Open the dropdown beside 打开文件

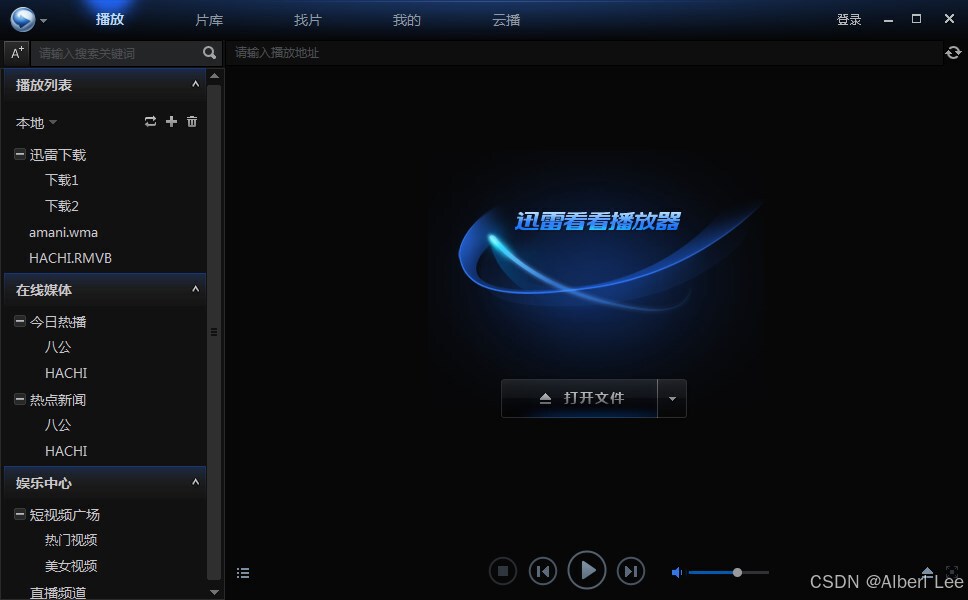coord(672,398)
